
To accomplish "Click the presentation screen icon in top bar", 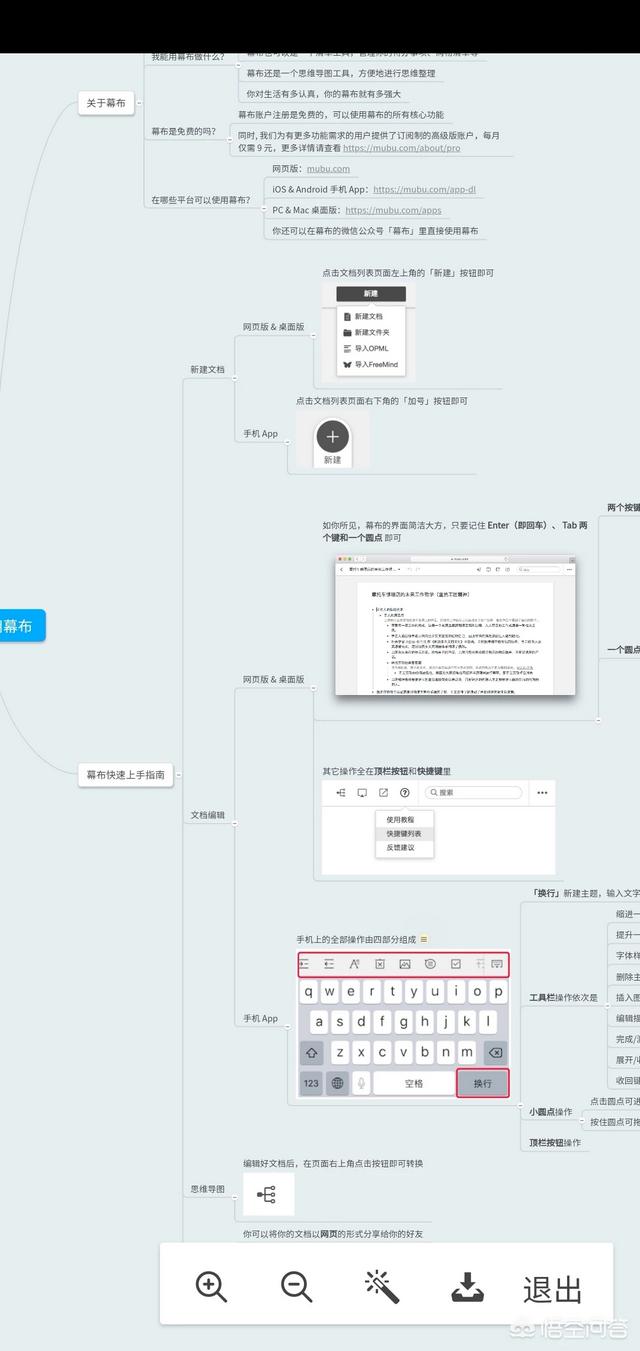I will [x=362, y=793].
